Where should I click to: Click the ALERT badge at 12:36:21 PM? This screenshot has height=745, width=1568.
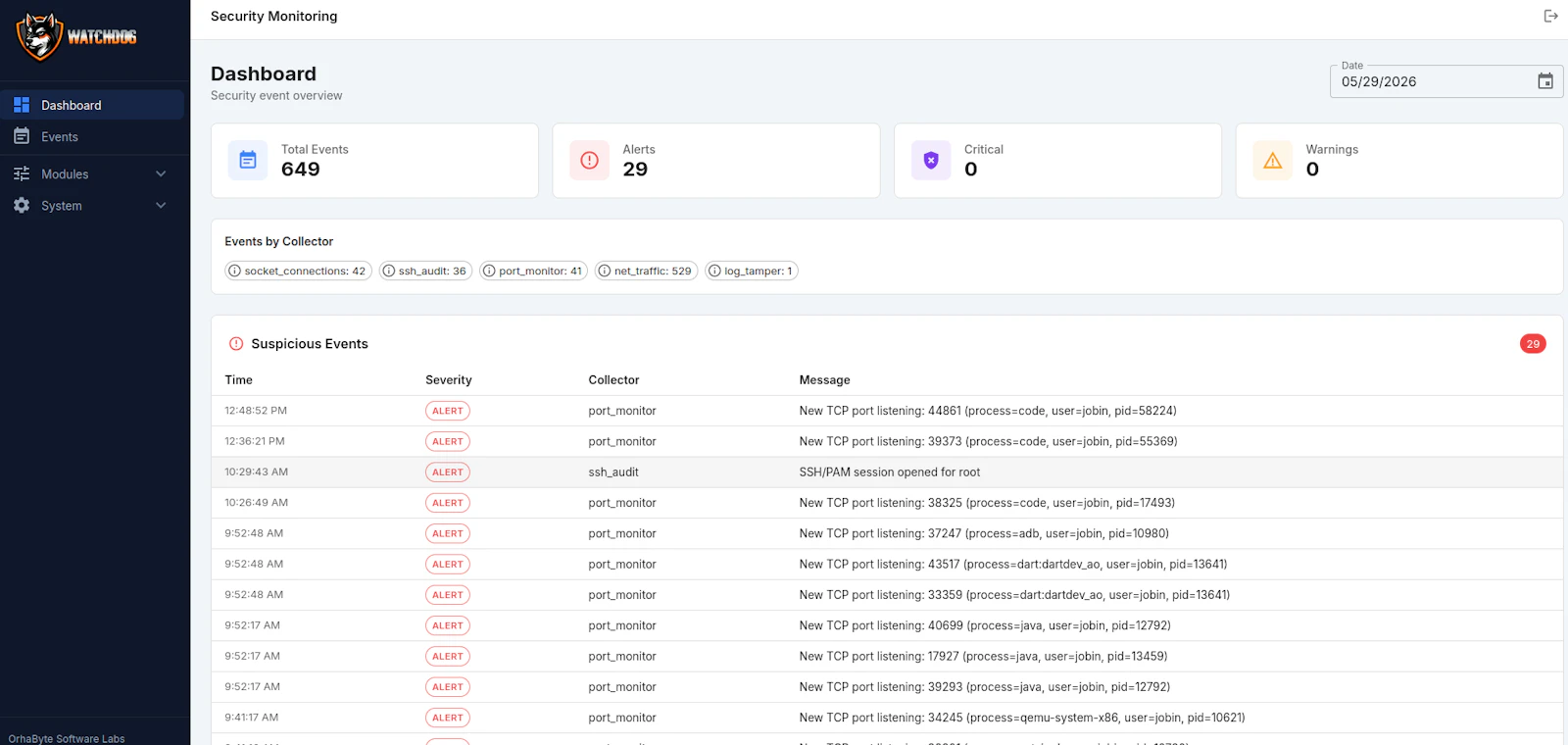(448, 441)
